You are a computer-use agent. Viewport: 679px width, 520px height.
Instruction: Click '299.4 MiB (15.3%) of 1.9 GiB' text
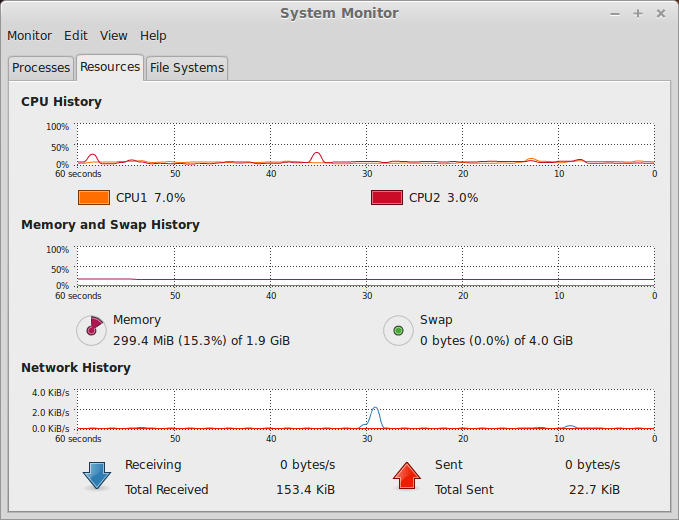pyautogui.click(x=201, y=341)
